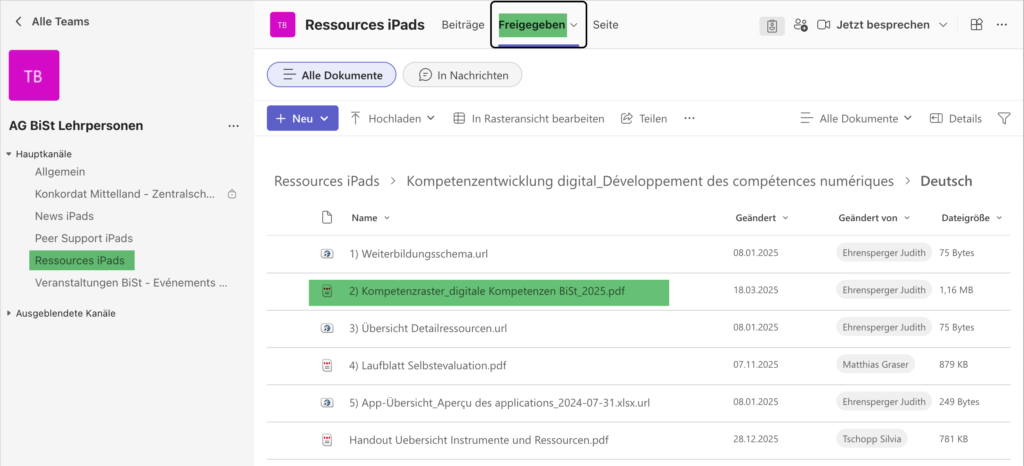Open the Alle Dokumente view switcher
Image resolution: width=1024 pixels, height=466 pixels.
tap(856, 118)
